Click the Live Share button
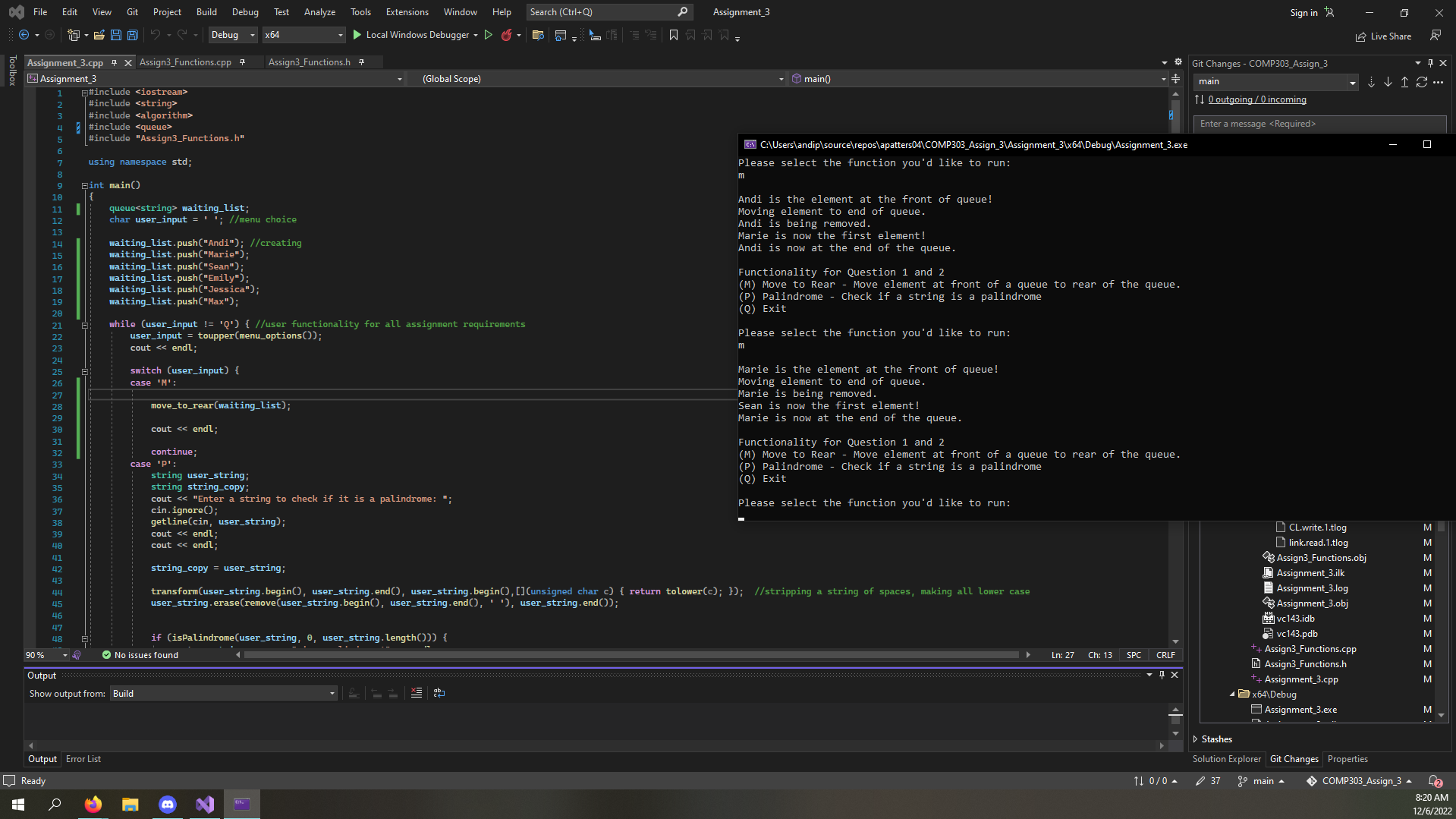 pos(1383,36)
